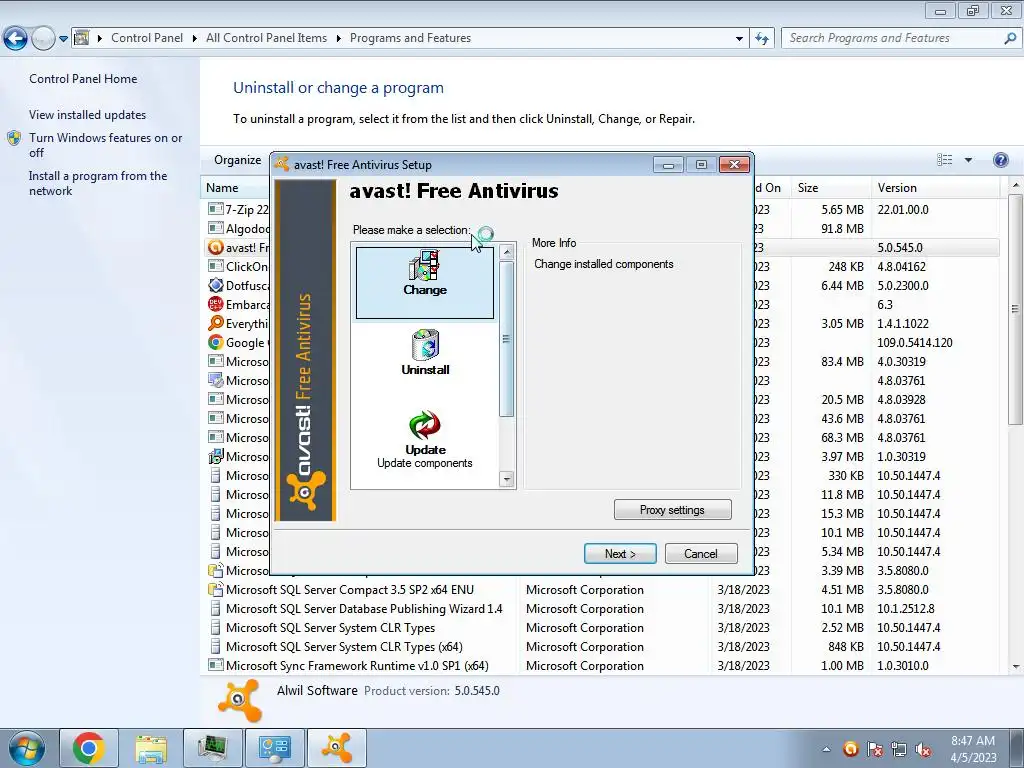Select the avast! Free Antivirus list icon

(x=216, y=248)
